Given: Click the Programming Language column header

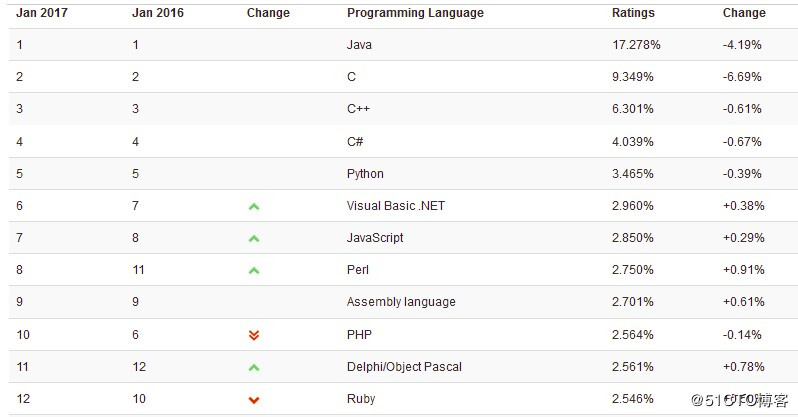Looking at the screenshot, I should (415, 13).
